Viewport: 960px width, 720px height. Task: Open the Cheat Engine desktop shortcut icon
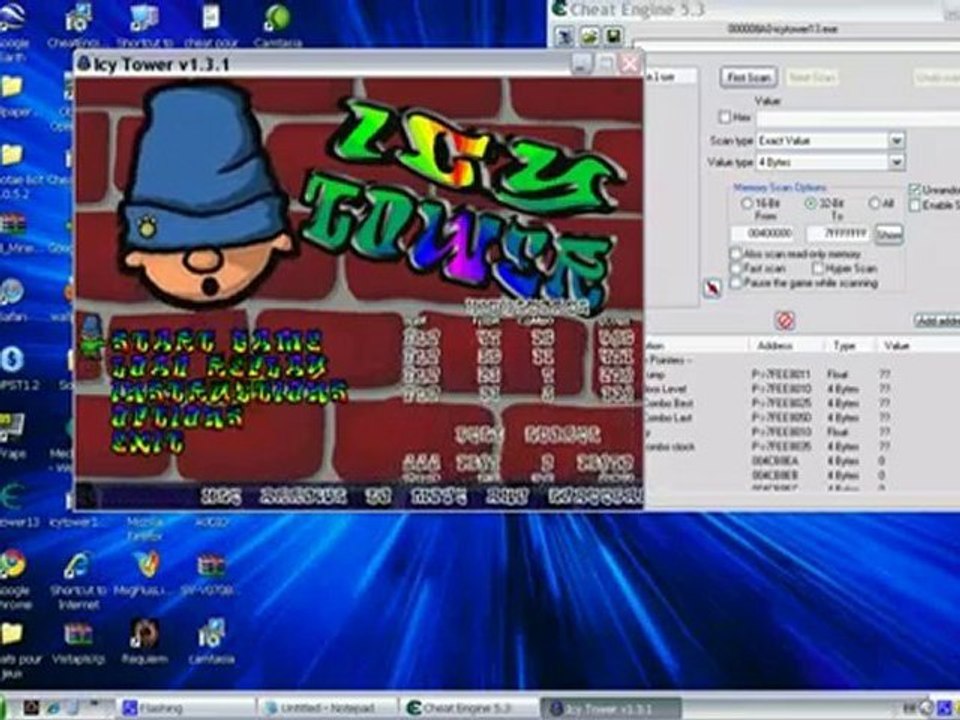pyautogui.click(x=78, y=18)
